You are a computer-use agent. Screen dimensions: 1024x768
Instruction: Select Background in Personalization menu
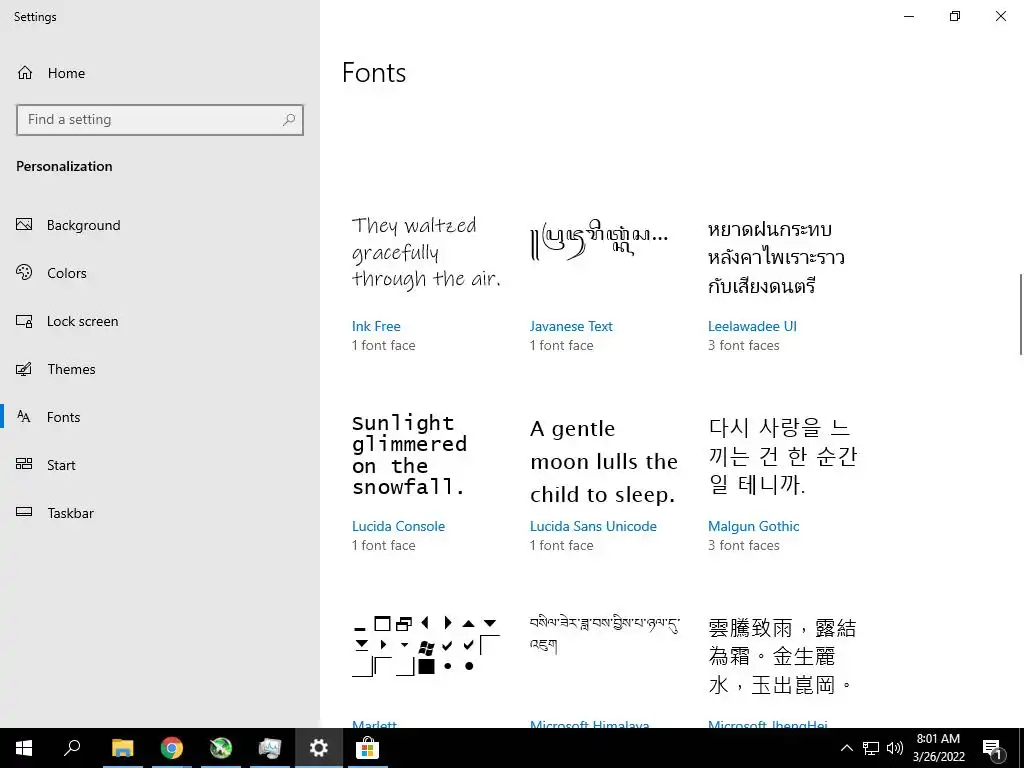coord(84,225)
